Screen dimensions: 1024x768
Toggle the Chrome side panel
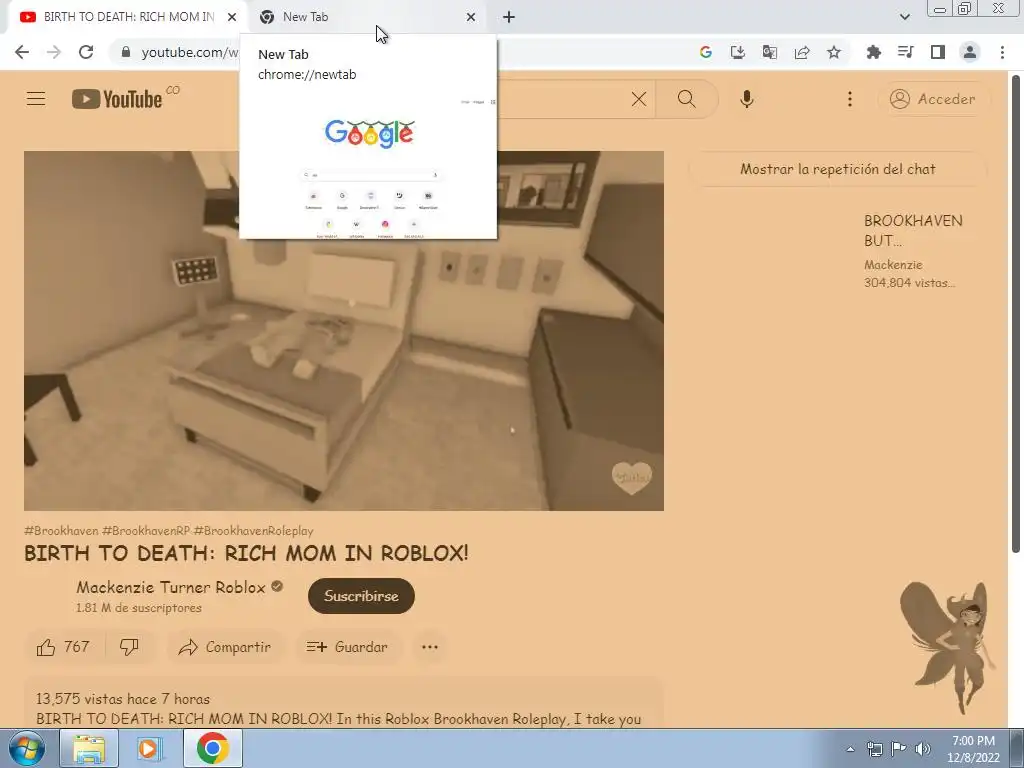(937, 52)
